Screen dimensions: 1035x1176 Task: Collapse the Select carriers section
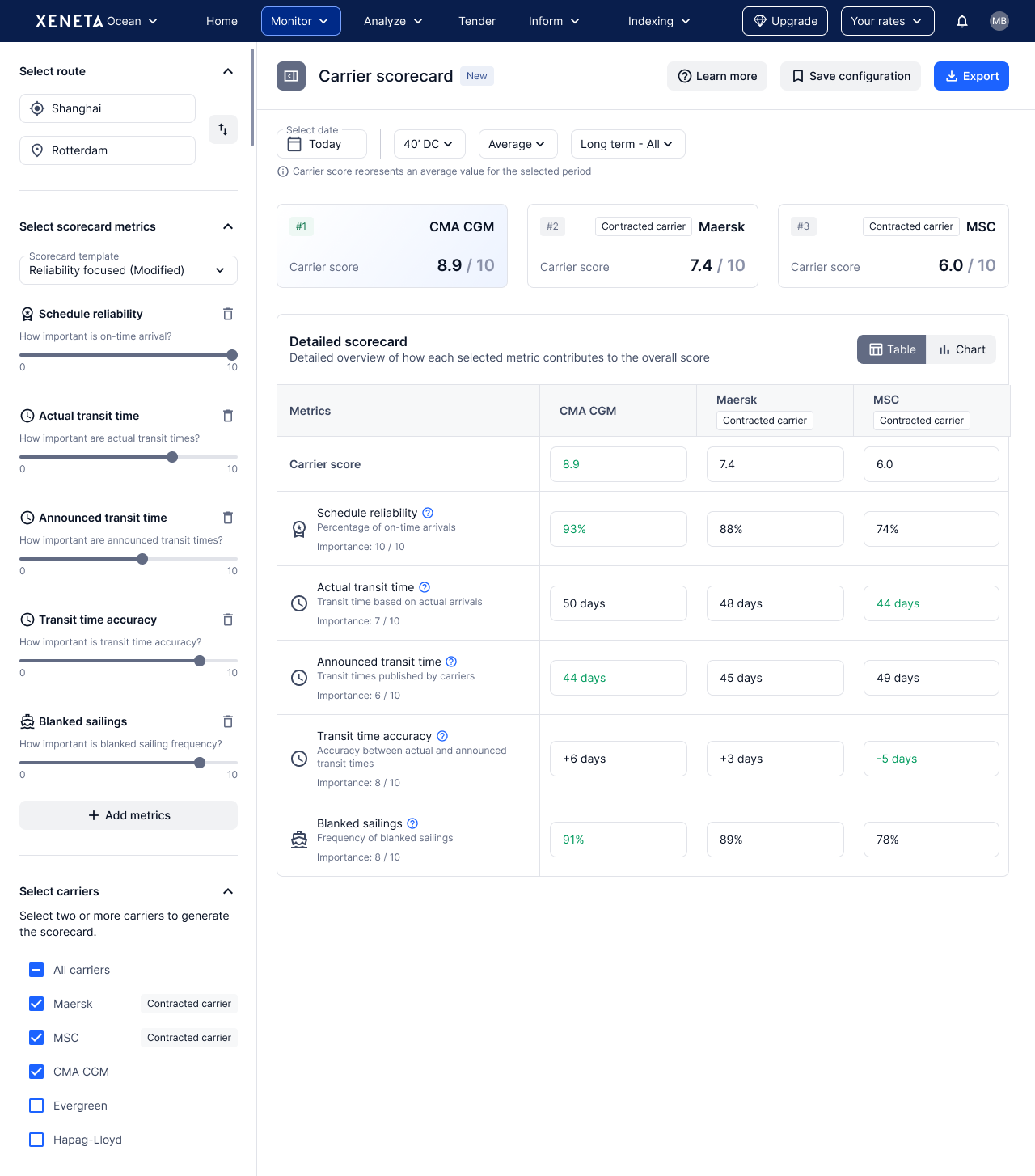228,891
